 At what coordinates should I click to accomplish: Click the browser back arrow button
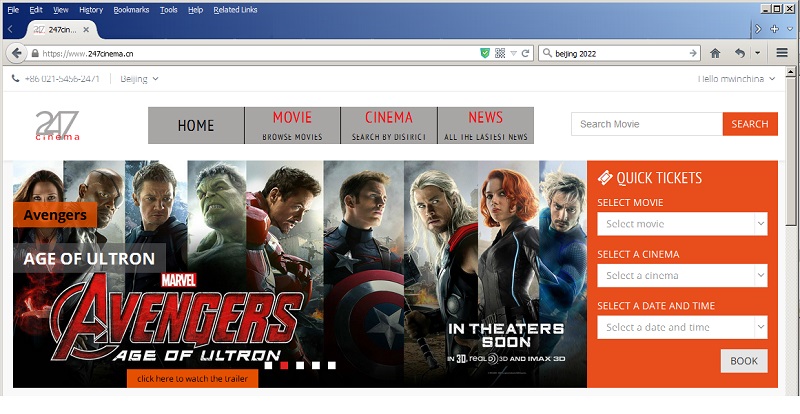pyautogui.click(x=16, y=53)
